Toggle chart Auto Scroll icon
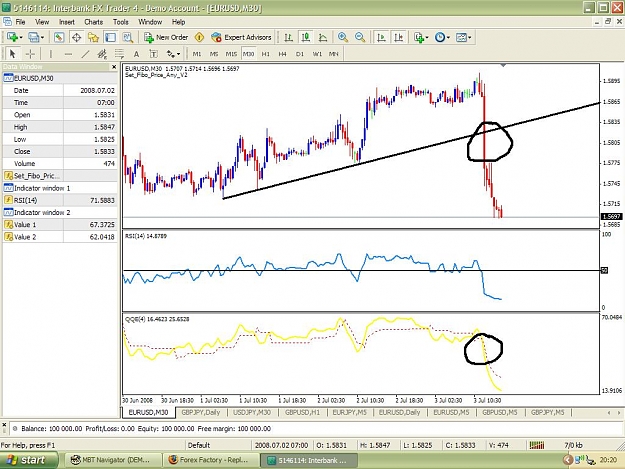Screen dimensions: 625x469 point(381,37)
